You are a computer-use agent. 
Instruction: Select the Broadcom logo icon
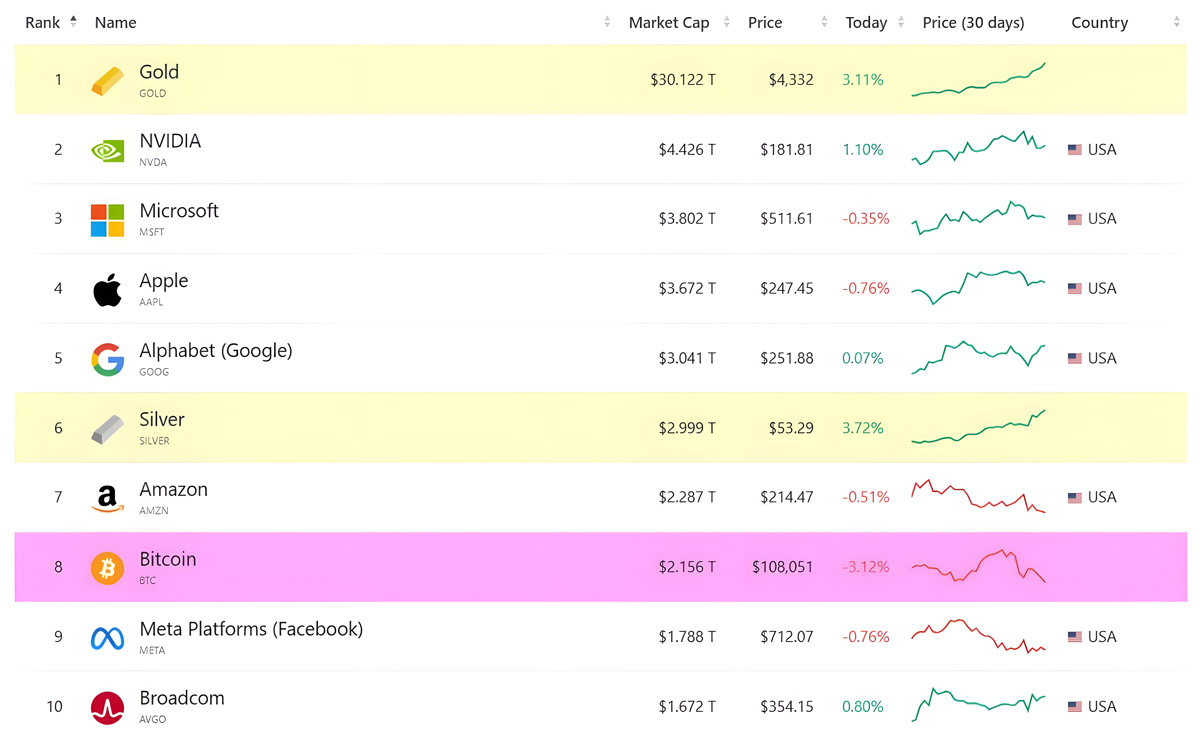(107, 705)
